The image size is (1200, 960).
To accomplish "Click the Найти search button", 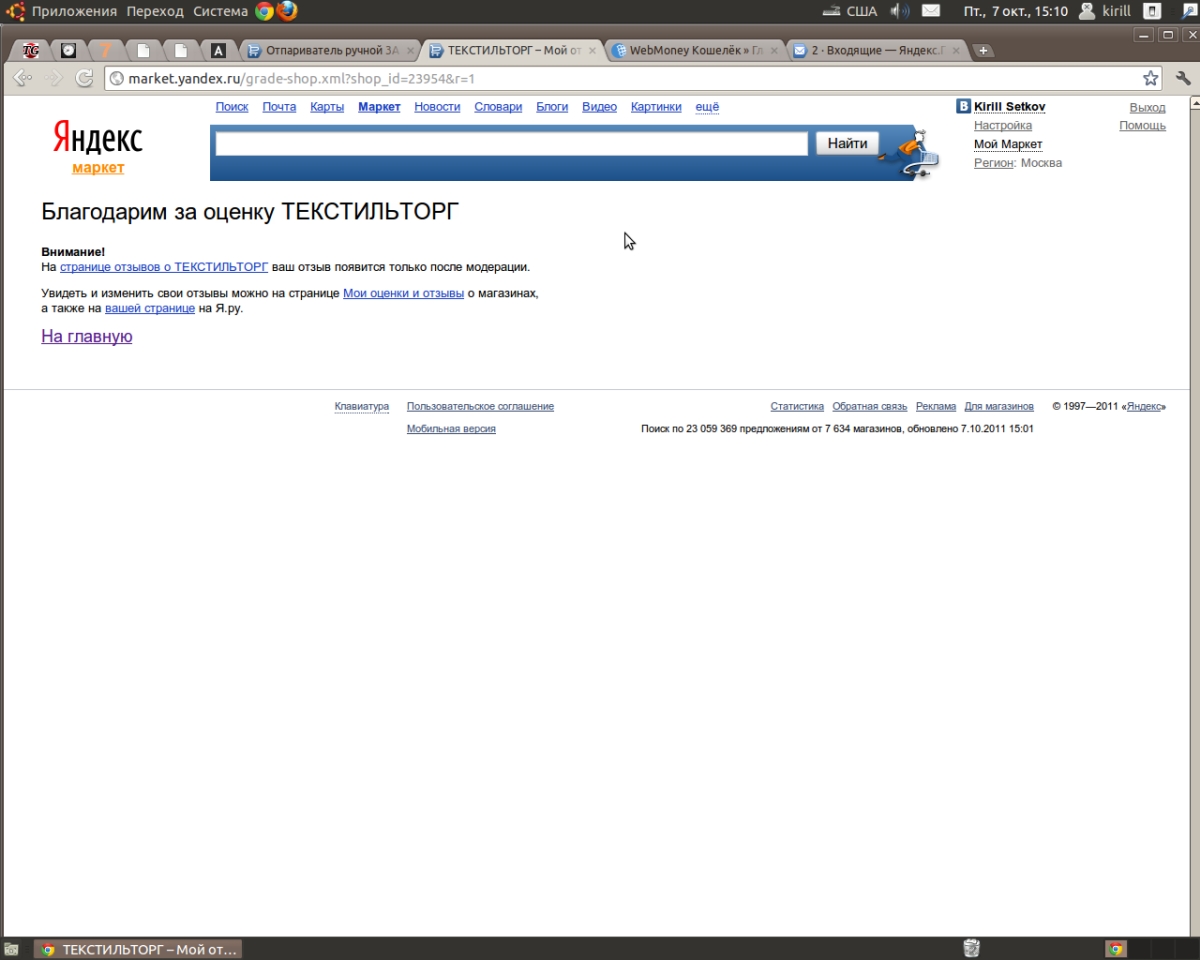I will (x=847, y=144).
